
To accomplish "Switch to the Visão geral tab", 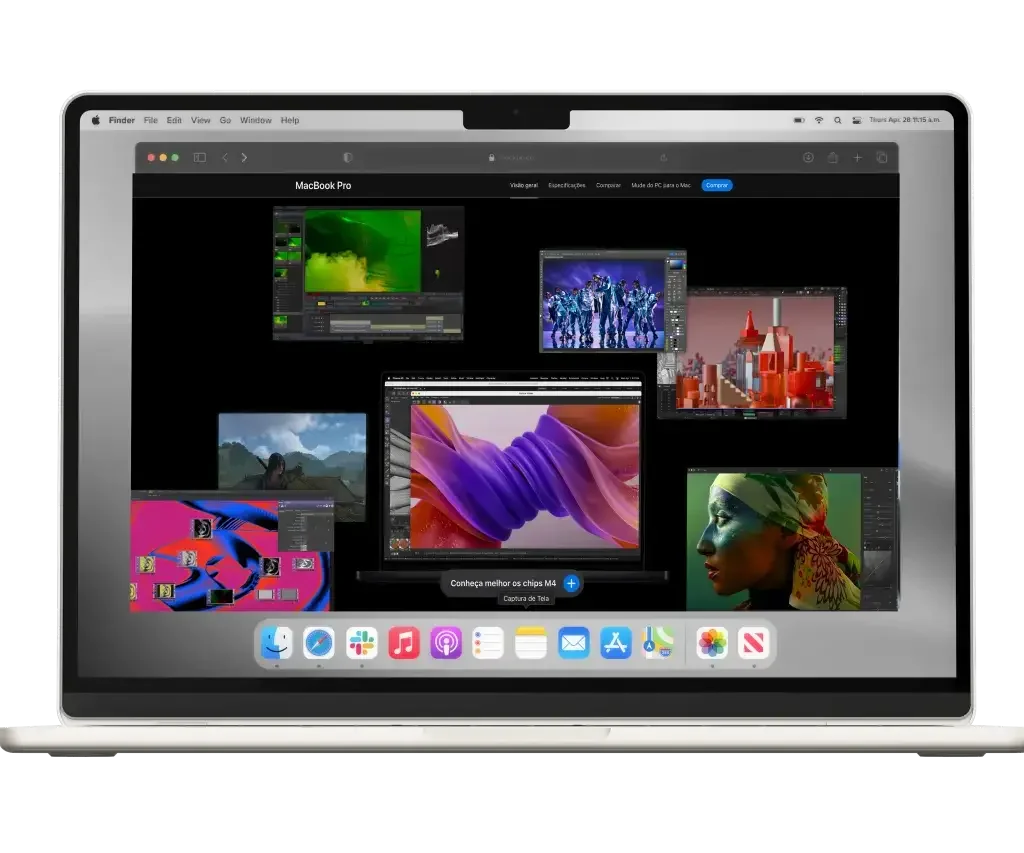I will tap(524, 185).
